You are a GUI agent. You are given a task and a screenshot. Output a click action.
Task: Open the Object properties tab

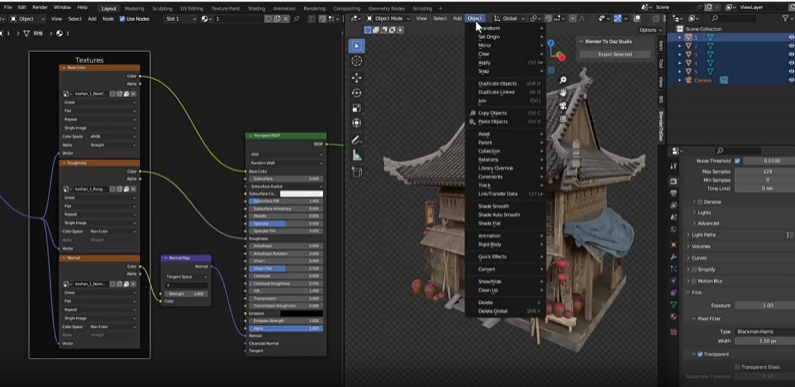[x=673, y=244]
